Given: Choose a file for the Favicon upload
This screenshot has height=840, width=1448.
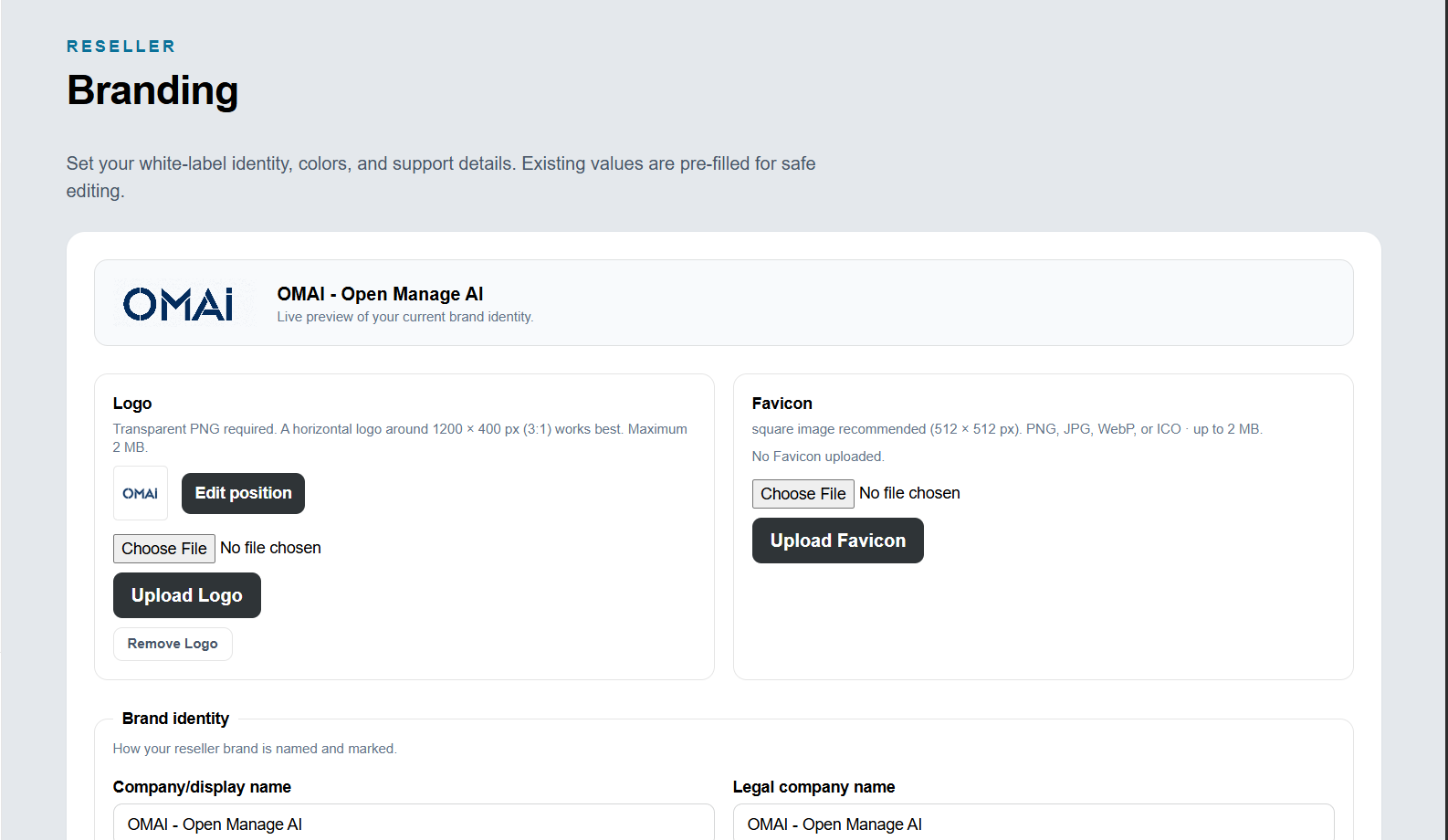Looking at the screenshot, I should 803,493.
